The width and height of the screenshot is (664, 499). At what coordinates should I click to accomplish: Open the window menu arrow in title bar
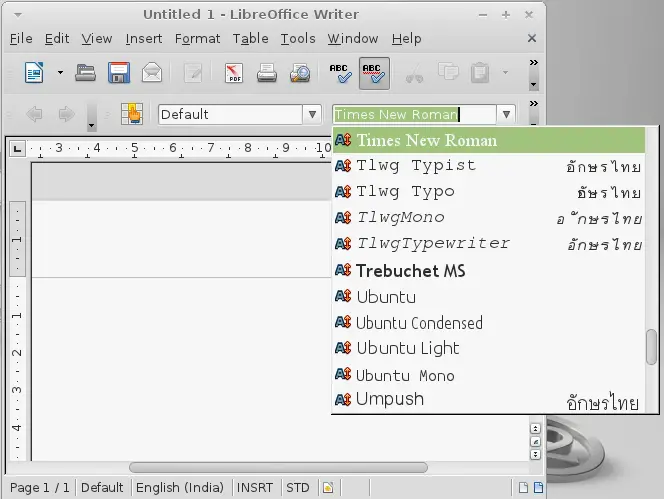point(18,15)
